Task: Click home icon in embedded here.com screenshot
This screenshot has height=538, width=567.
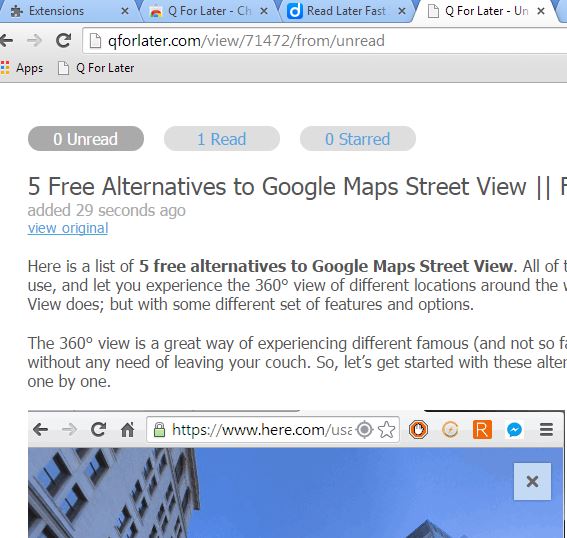Action: click(x=127, y=430)
